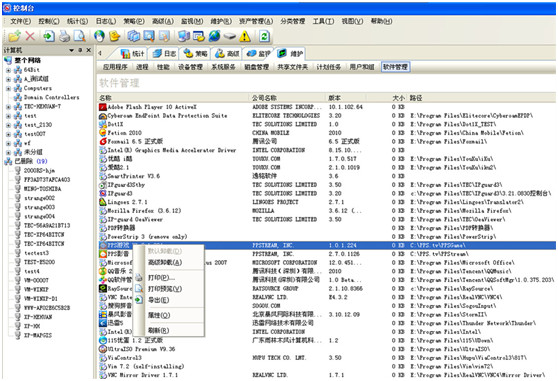Select the Mozilla Firefox (3.6.12) row

click(x=326, y=211)
